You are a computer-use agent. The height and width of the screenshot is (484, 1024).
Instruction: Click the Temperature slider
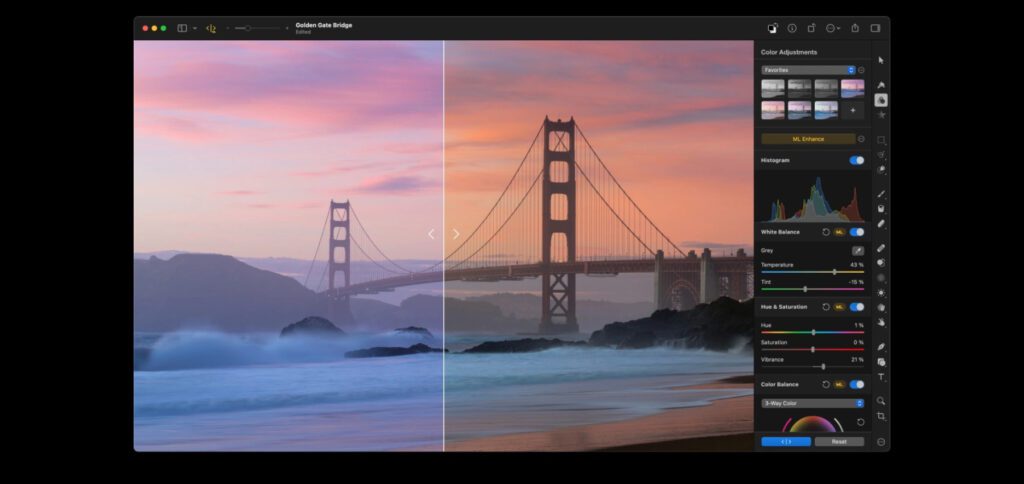(x=812, y=272)
